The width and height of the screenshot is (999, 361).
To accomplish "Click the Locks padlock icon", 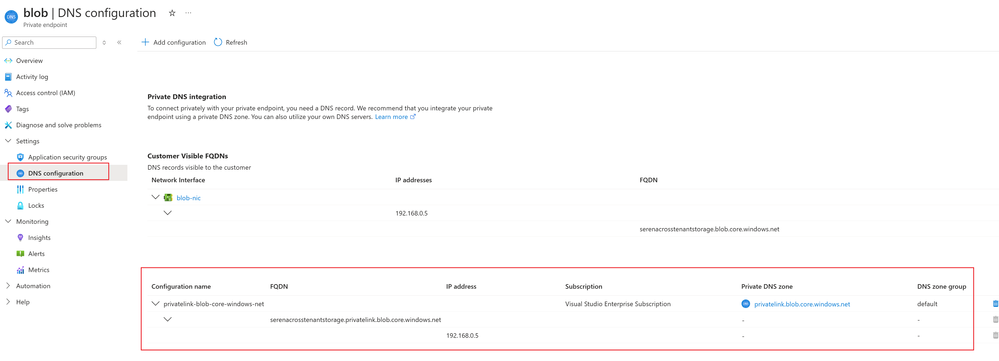I will (20, 206).
